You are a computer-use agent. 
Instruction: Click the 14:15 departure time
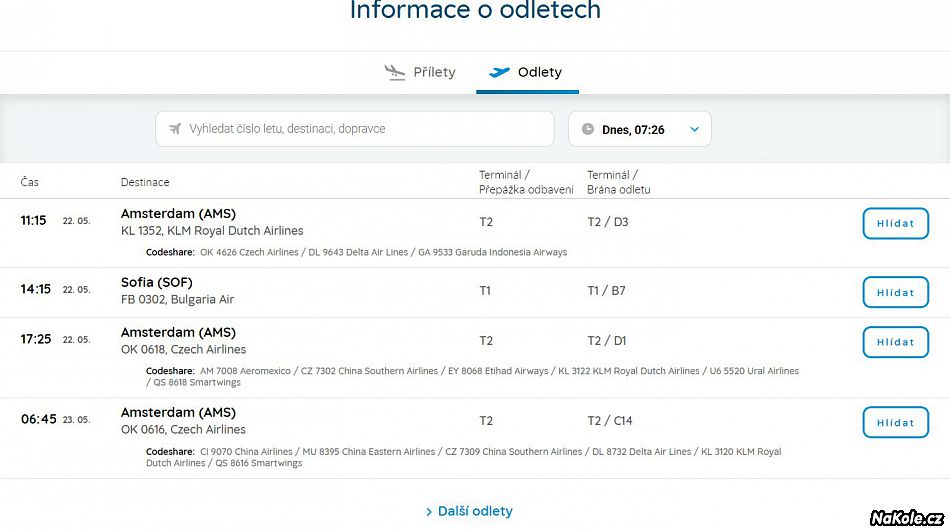coord(36,289)
